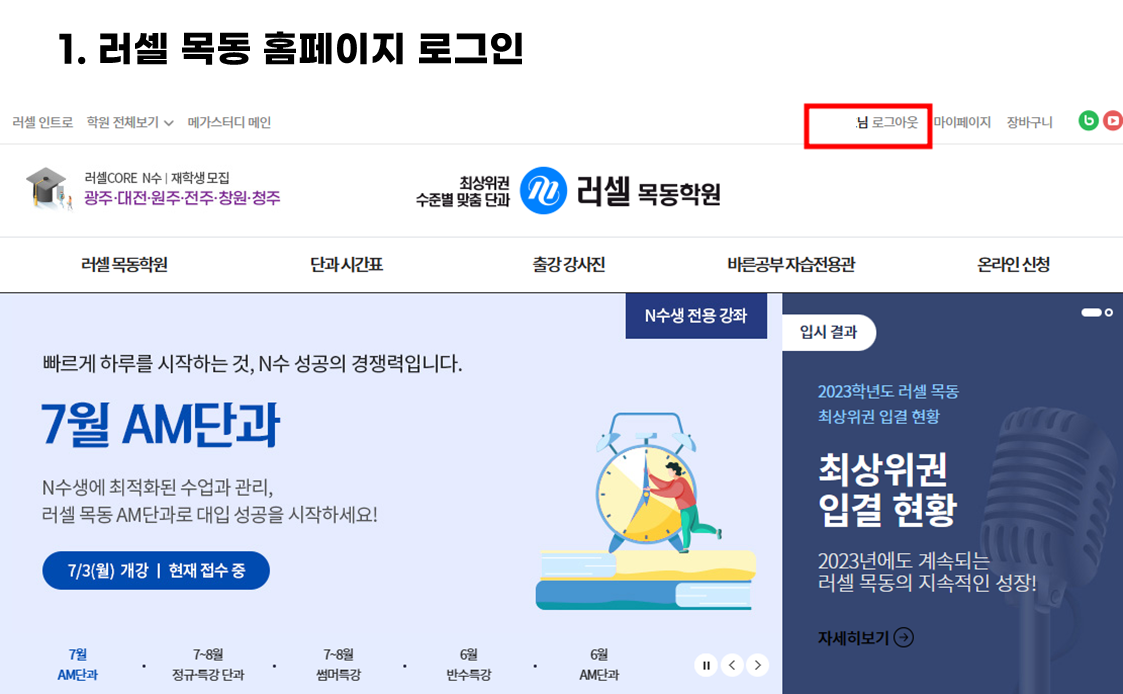Go to previous banner slide arrow

pyautogui.click(x=732, y=665)
